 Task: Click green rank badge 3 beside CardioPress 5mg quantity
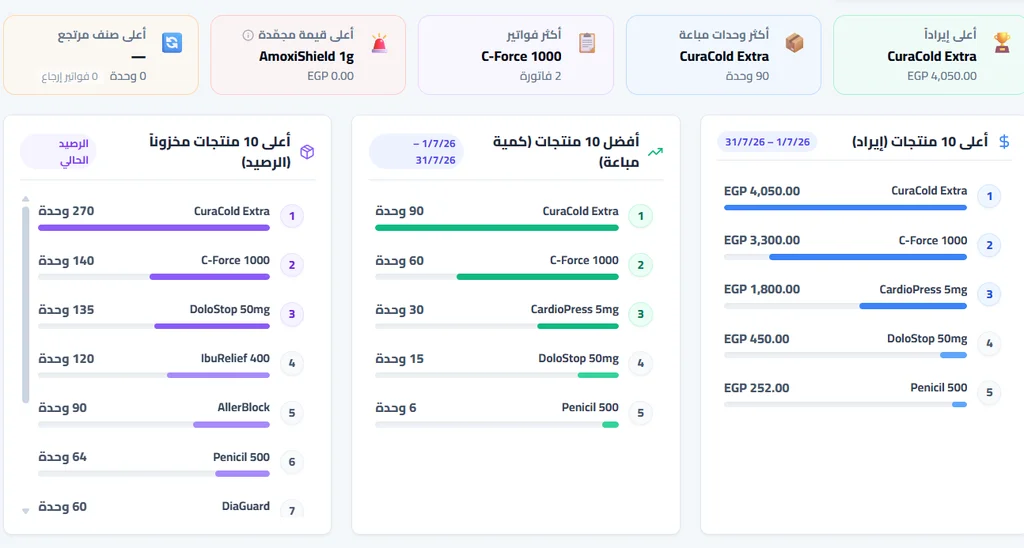tap(640, 314)
